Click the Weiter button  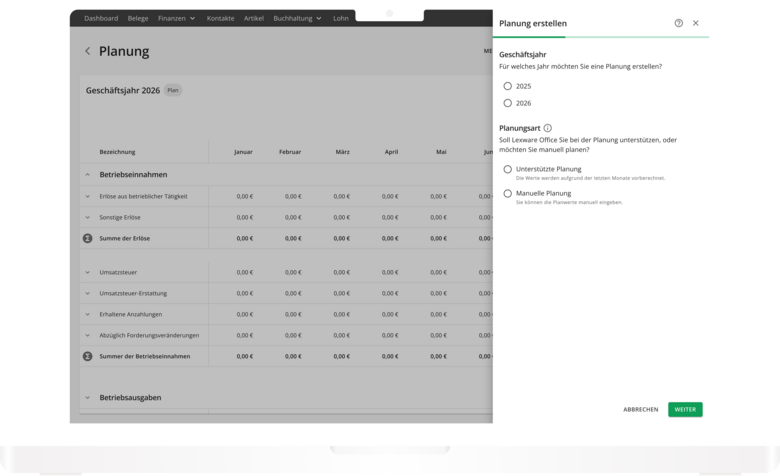[685, 409]
